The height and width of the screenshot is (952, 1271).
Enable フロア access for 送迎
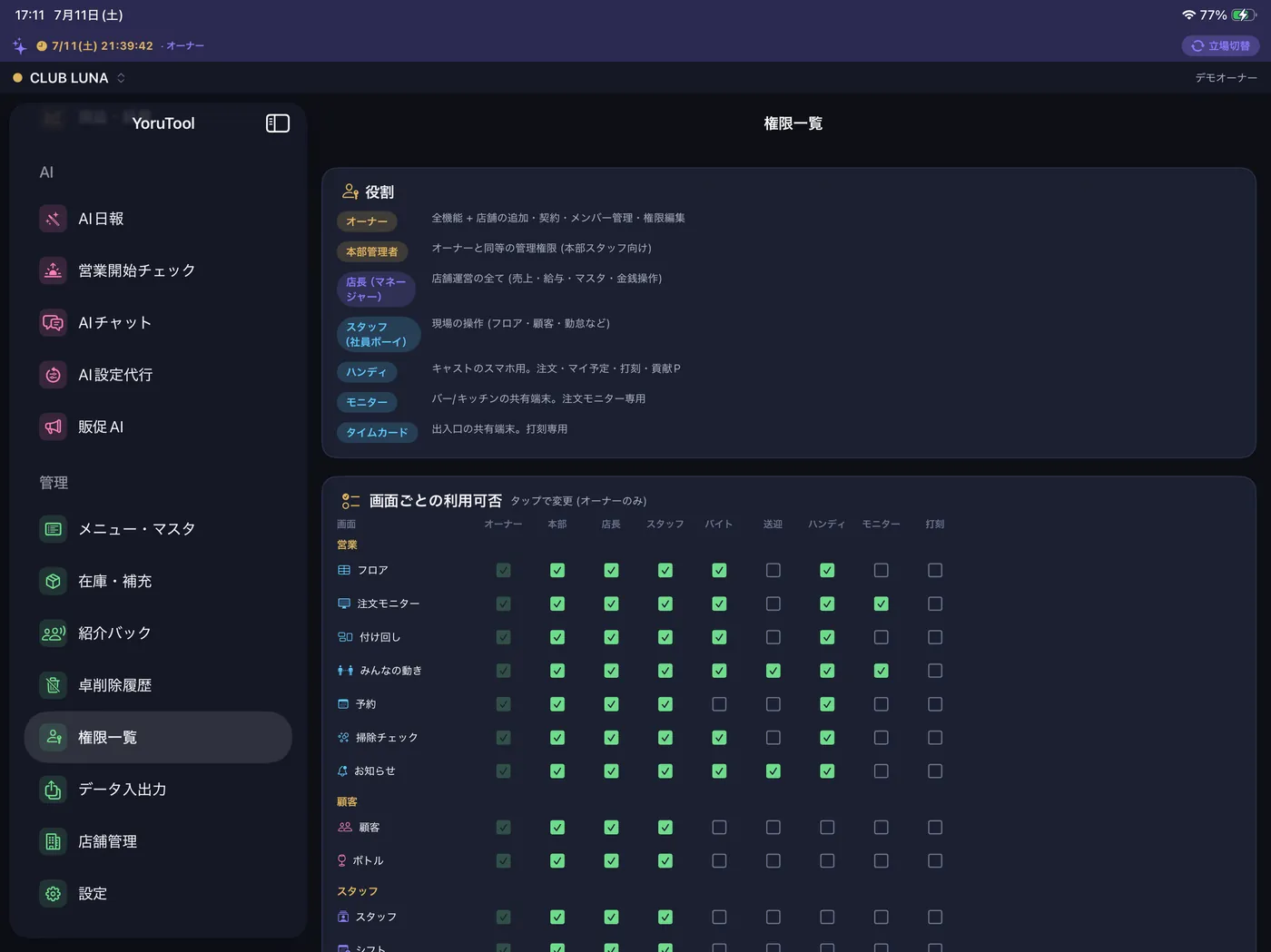(x=773, y=570)
